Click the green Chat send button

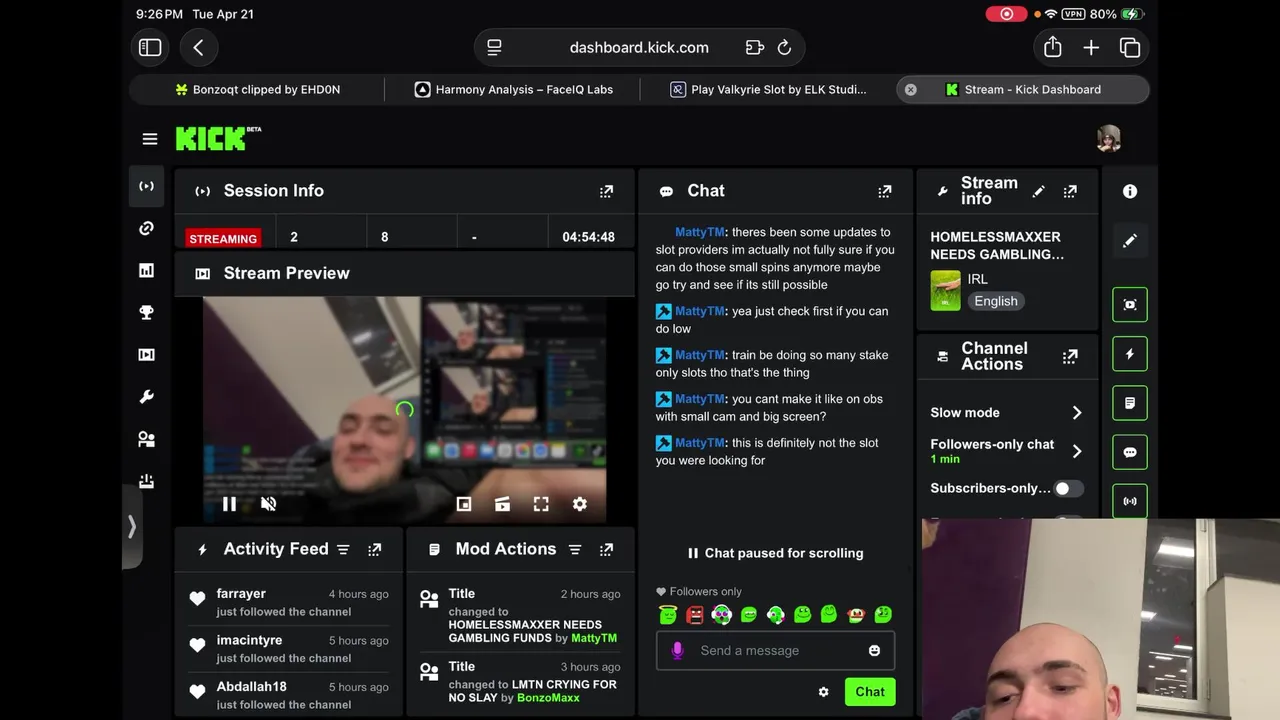point(870,692)
